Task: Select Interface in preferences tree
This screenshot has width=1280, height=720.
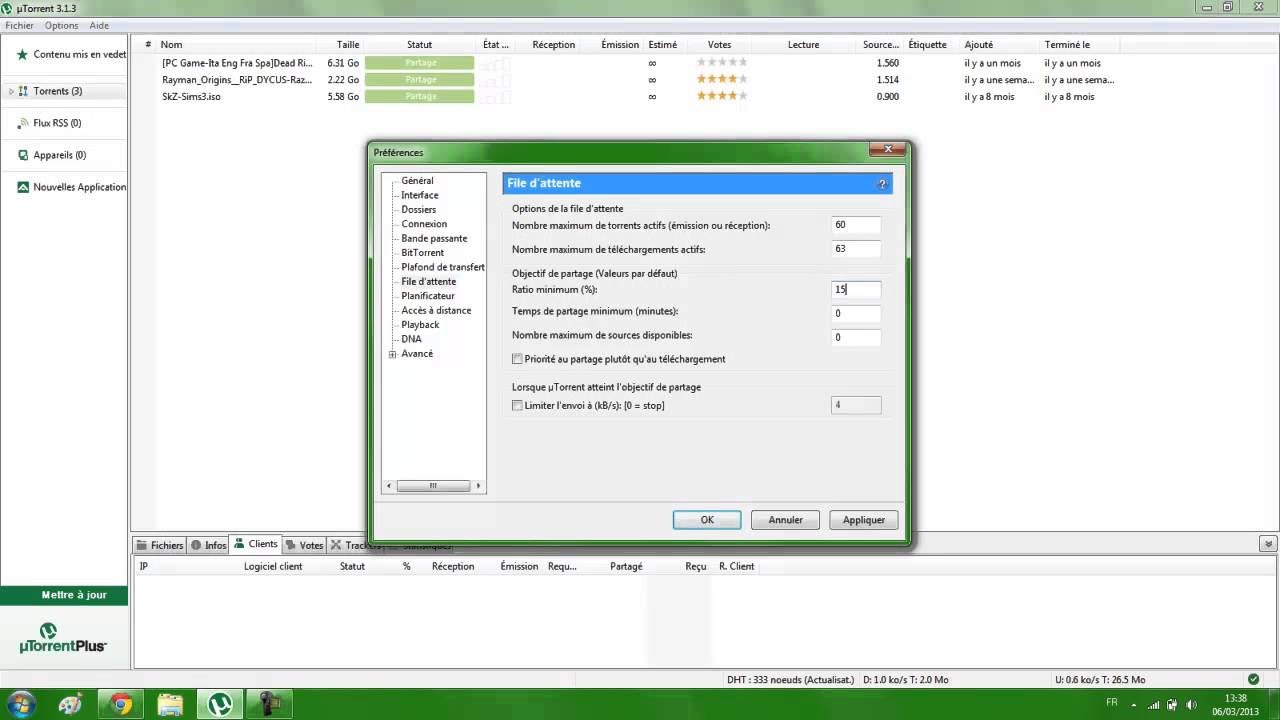Action: pyautogui.click(x=420, y=195)
